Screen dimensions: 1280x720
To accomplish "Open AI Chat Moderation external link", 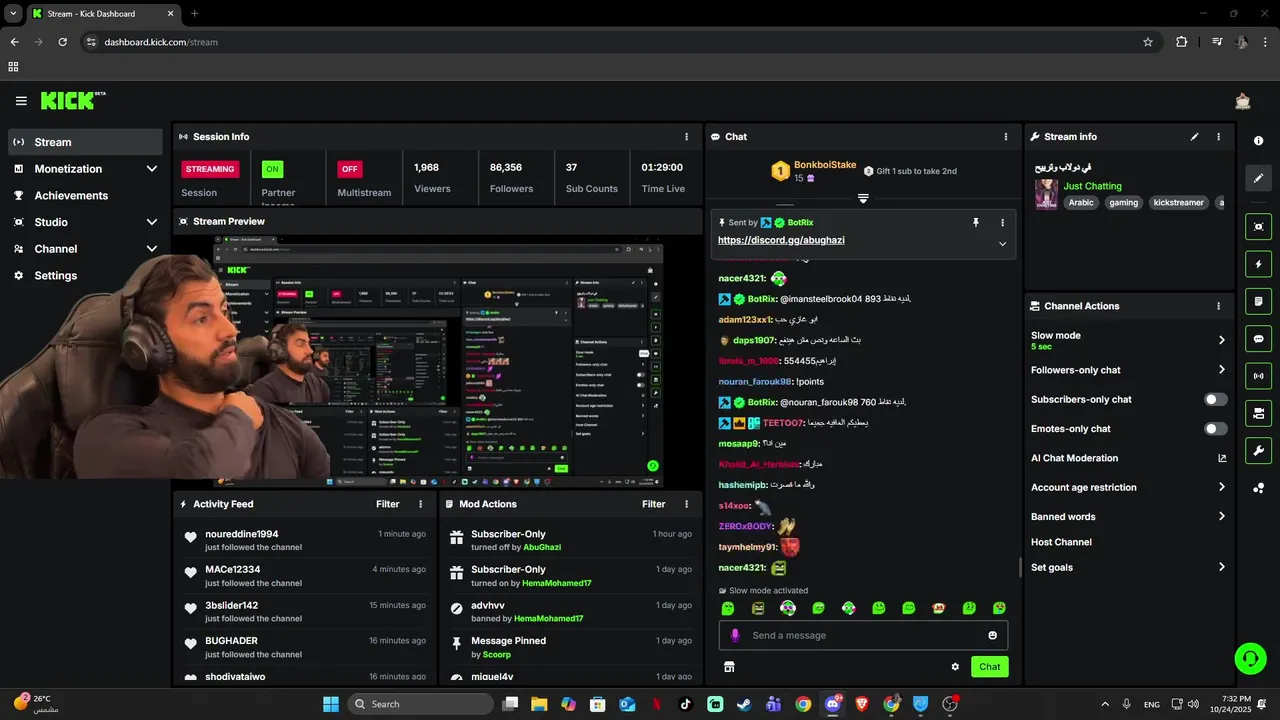I will 1221,458.
